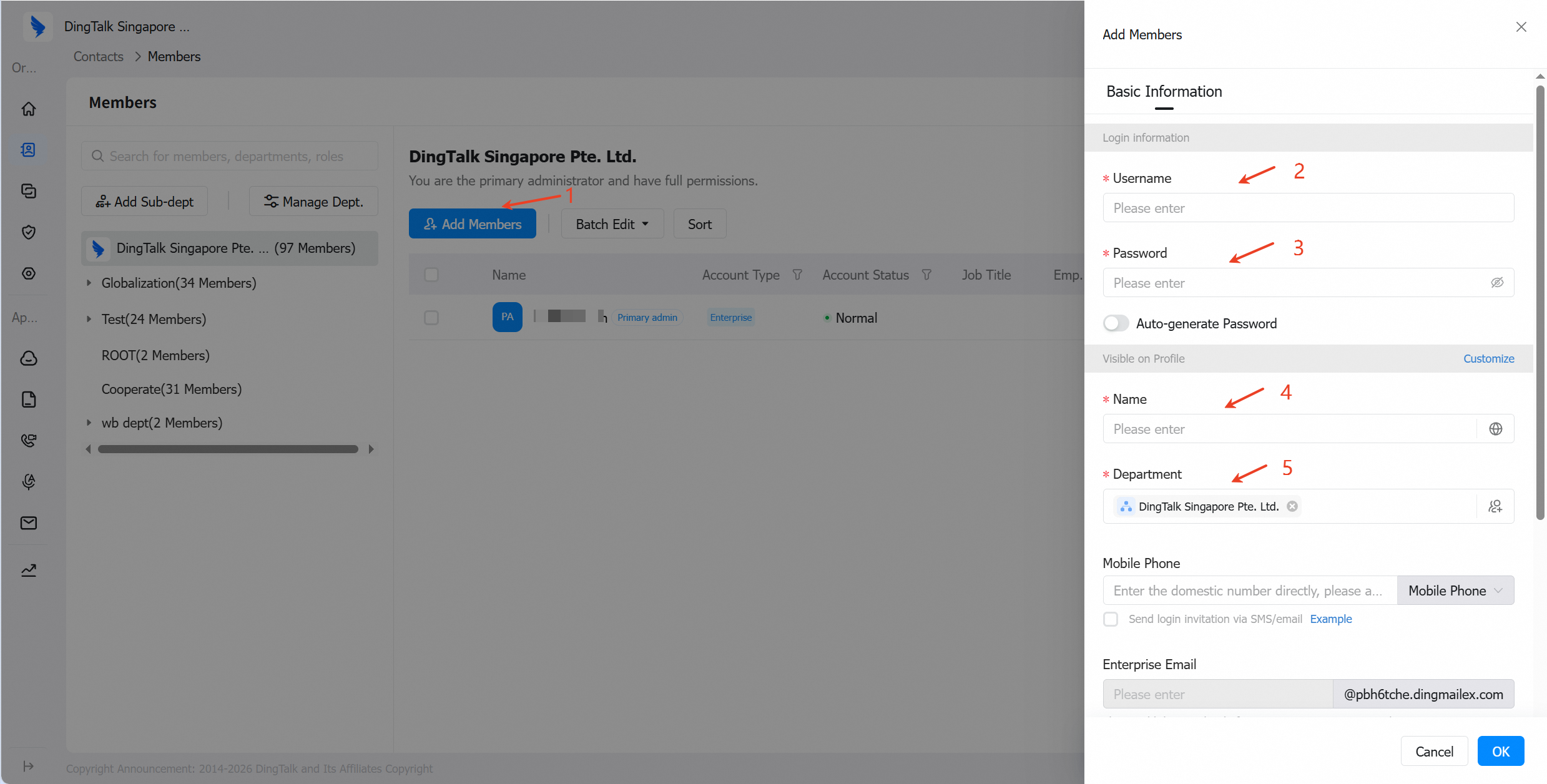Click OK to confirm adding member
The width and height of the screenshot is (1547, 784).
point(1501,752)
